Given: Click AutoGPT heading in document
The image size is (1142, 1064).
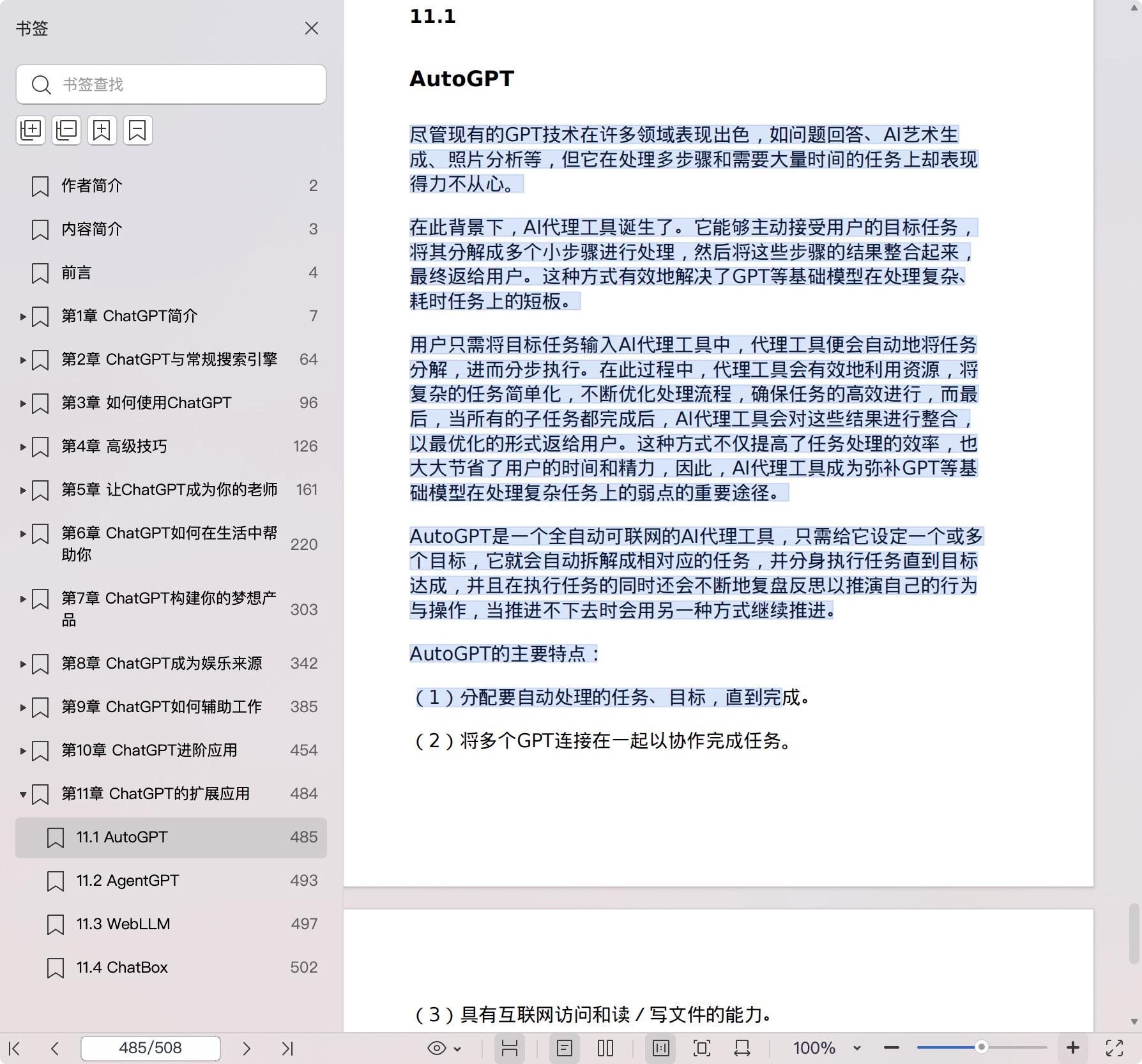Looking at the screenshot, I should click(x=462, y=79).
